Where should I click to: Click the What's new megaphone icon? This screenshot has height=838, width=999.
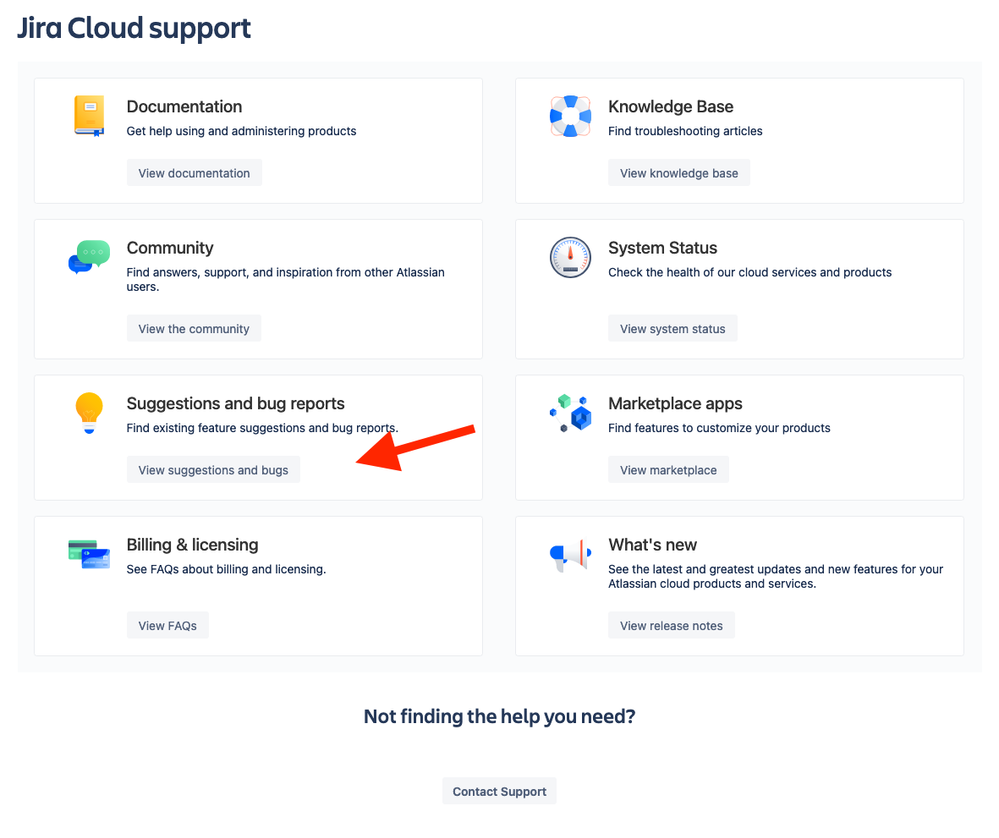click(570, 555)
